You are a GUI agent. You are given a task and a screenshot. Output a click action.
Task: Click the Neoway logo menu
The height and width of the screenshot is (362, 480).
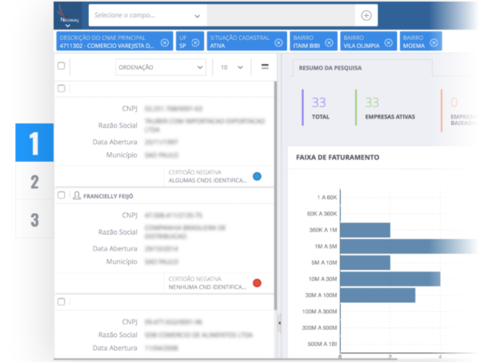point(69,16)
